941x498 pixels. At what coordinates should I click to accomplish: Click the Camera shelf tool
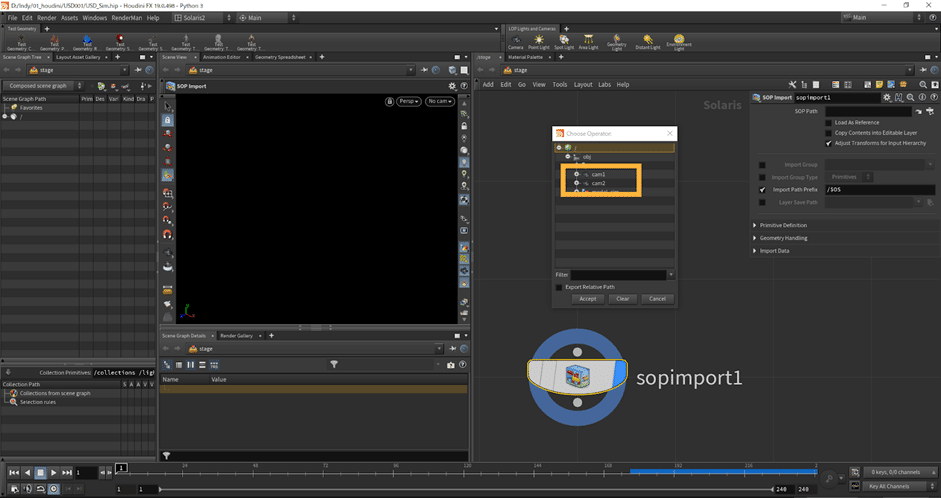515,41
